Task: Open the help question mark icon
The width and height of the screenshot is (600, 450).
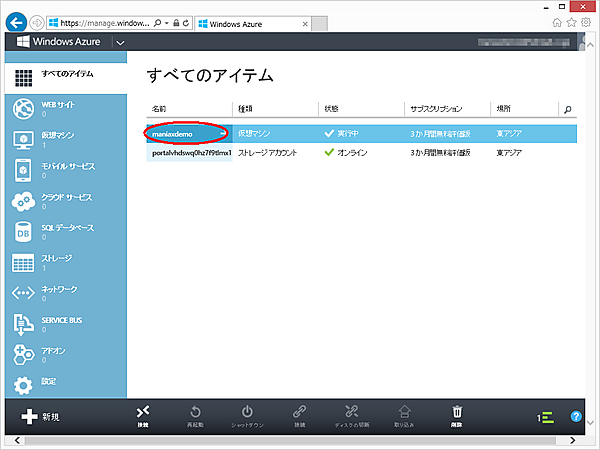Action: [576, 416]
